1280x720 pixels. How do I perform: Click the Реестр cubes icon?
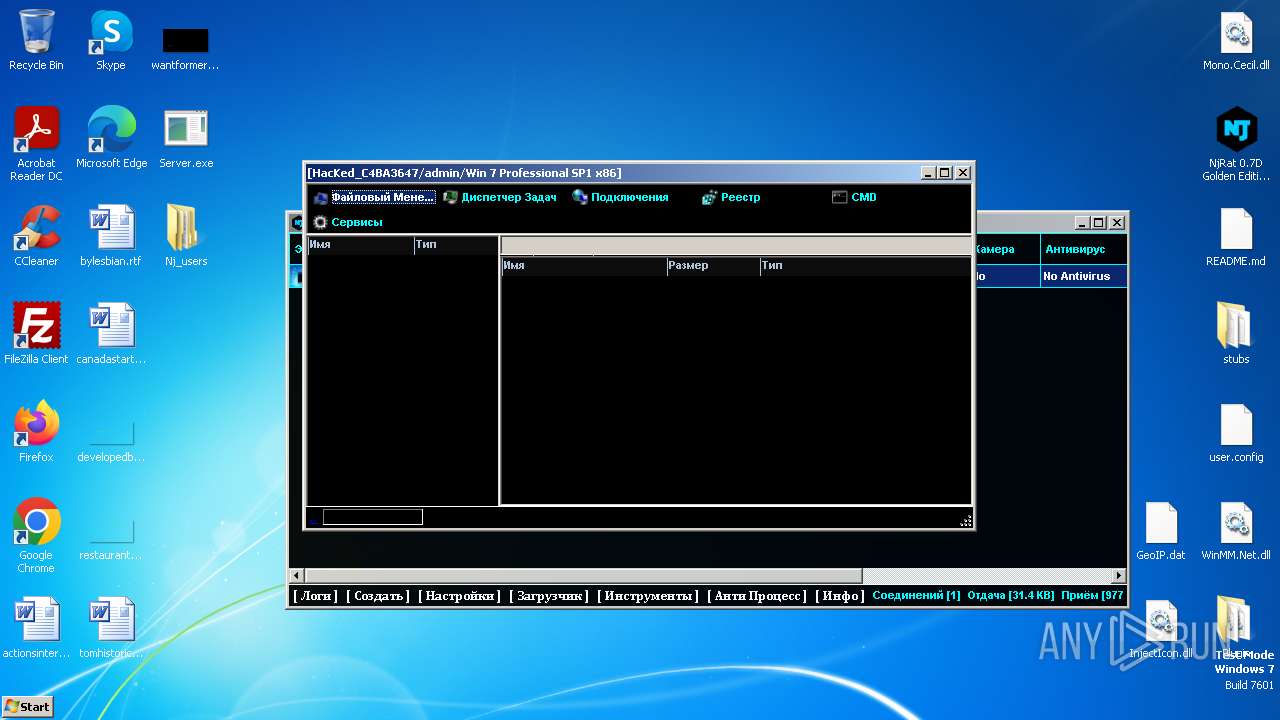point(710,197)
